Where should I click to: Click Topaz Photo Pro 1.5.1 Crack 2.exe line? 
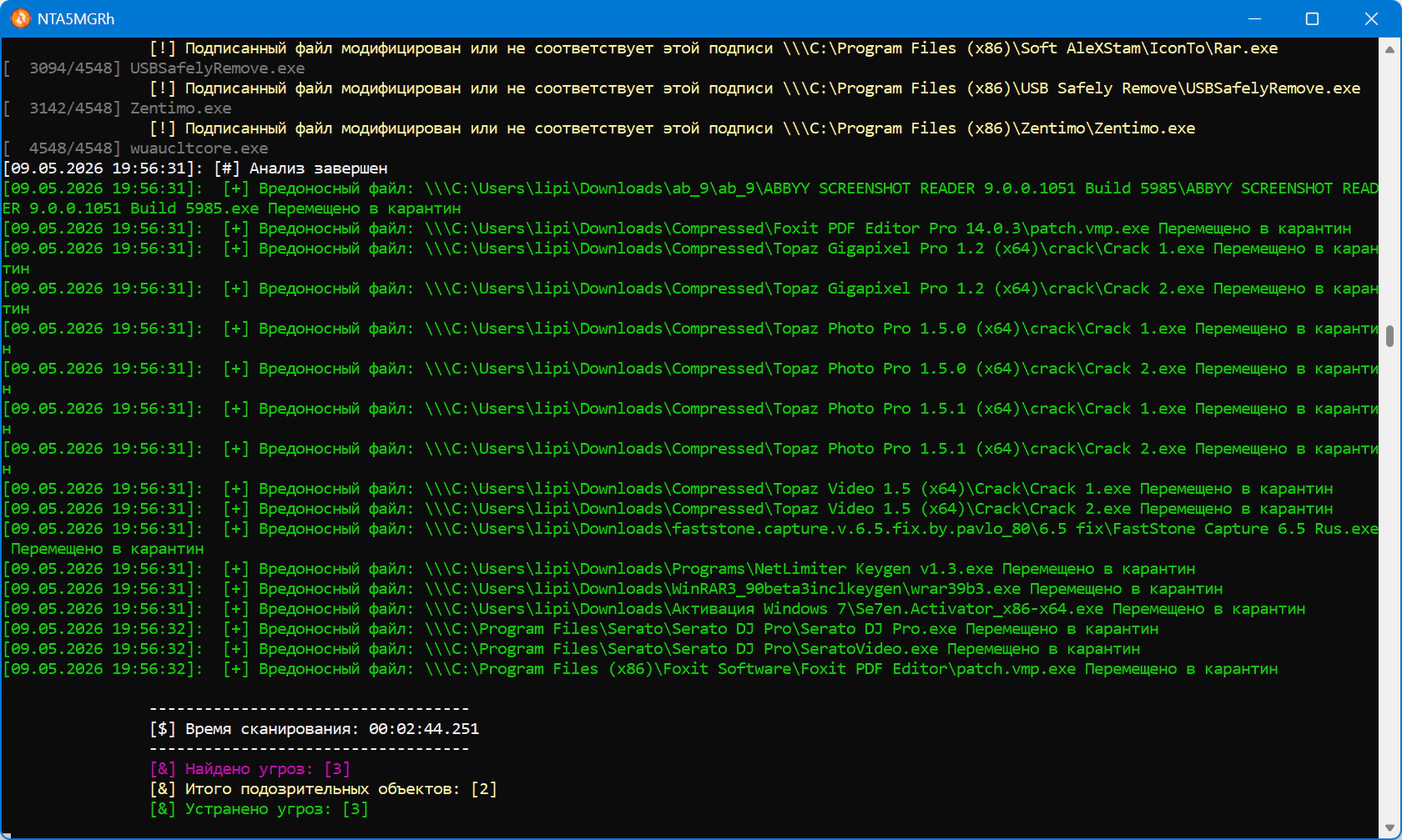click(691, 459)
